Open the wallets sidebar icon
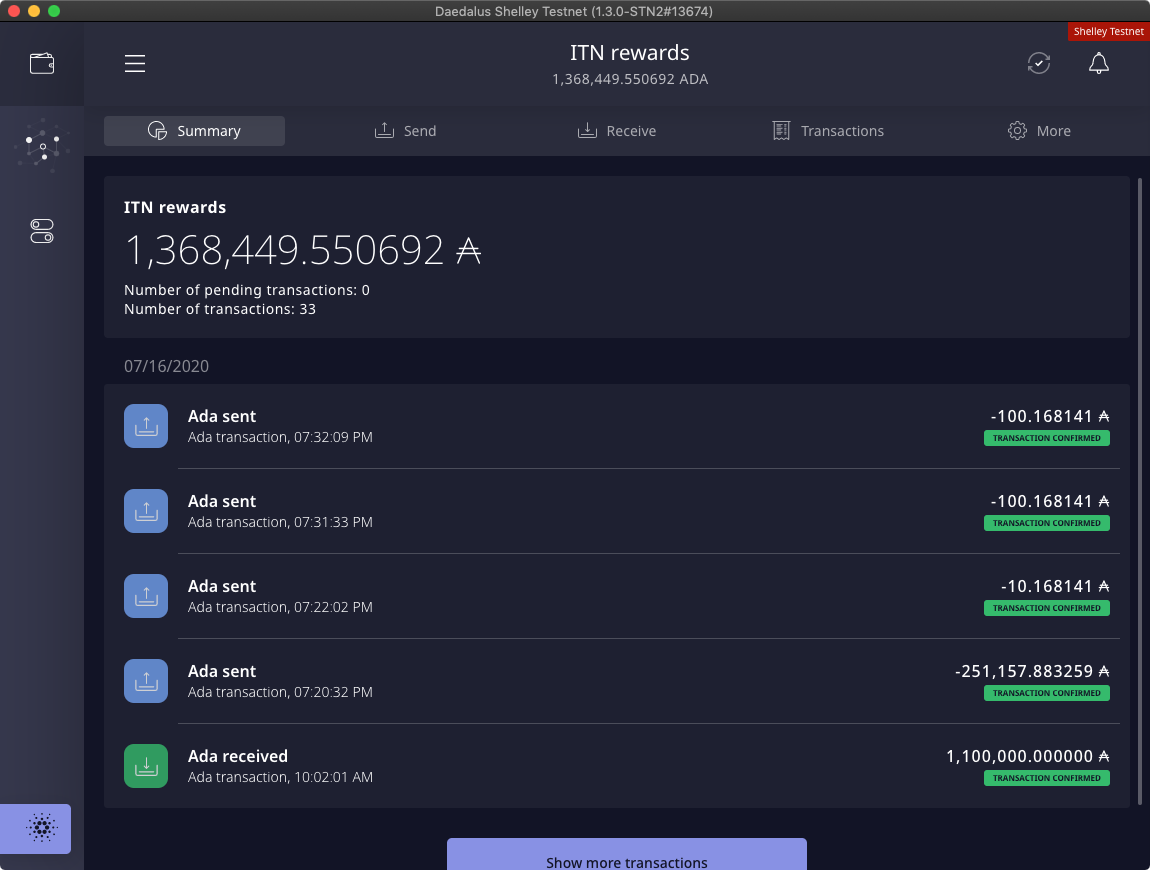The image size is (1150, 870). [x=42, y=64]
